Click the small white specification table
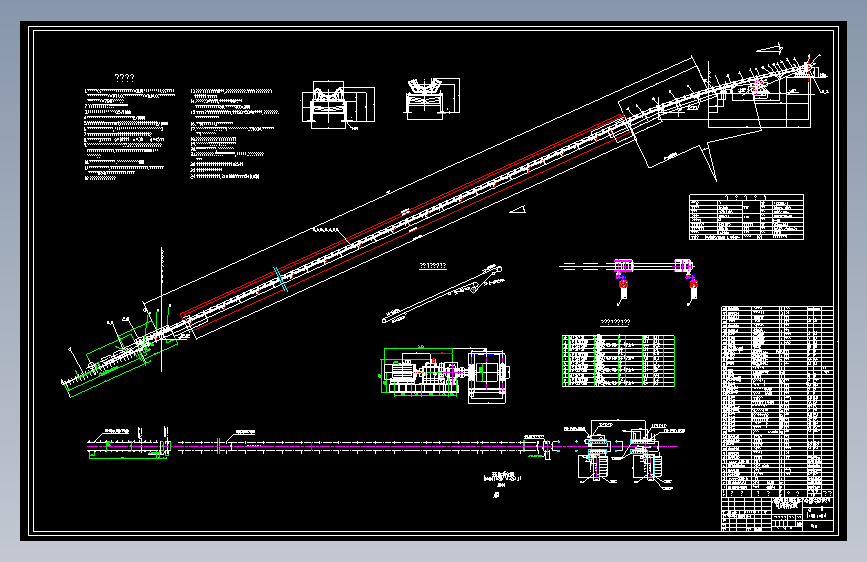The image size is (867, 562). tap(746, 217)
